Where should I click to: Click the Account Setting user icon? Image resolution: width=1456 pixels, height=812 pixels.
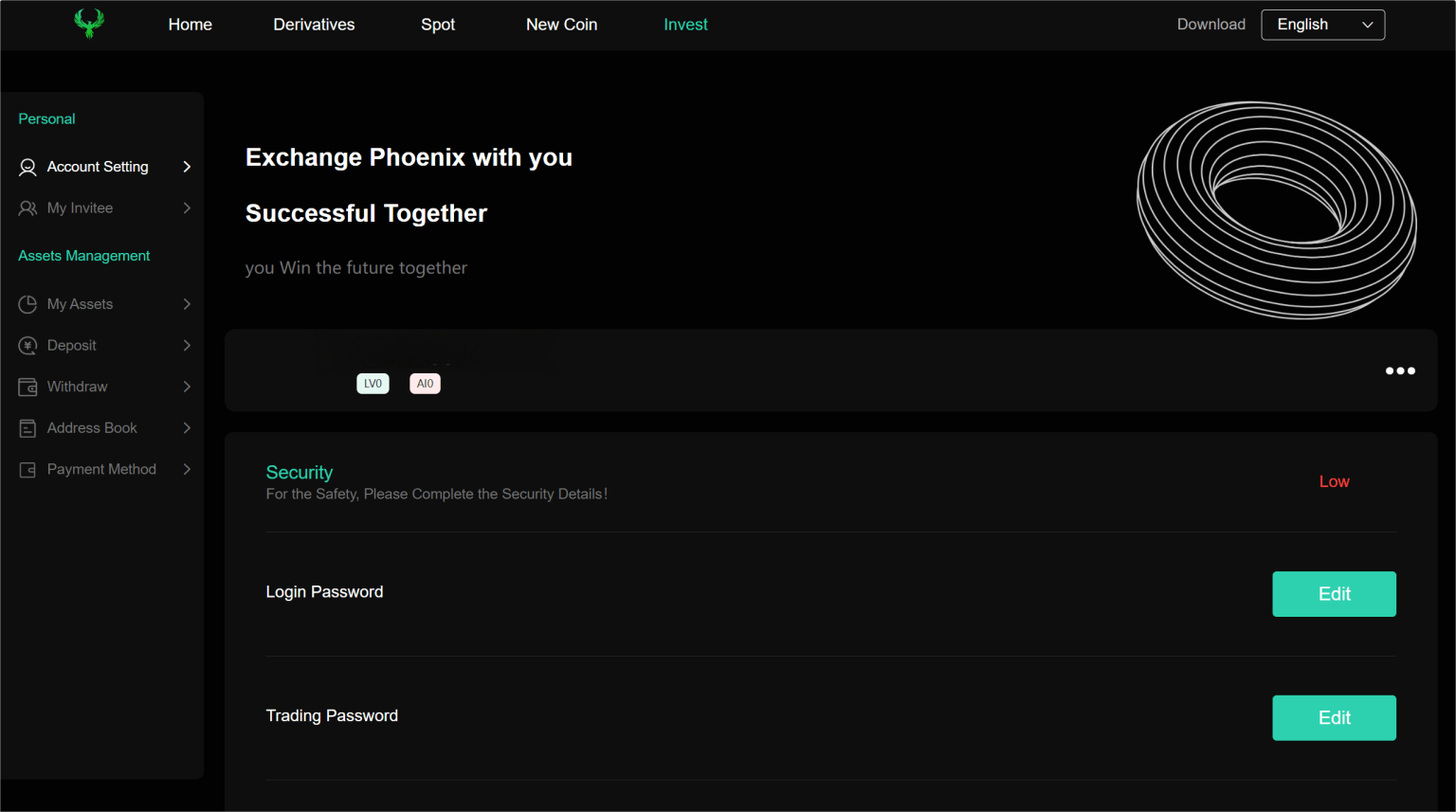(x=27, y=167)
